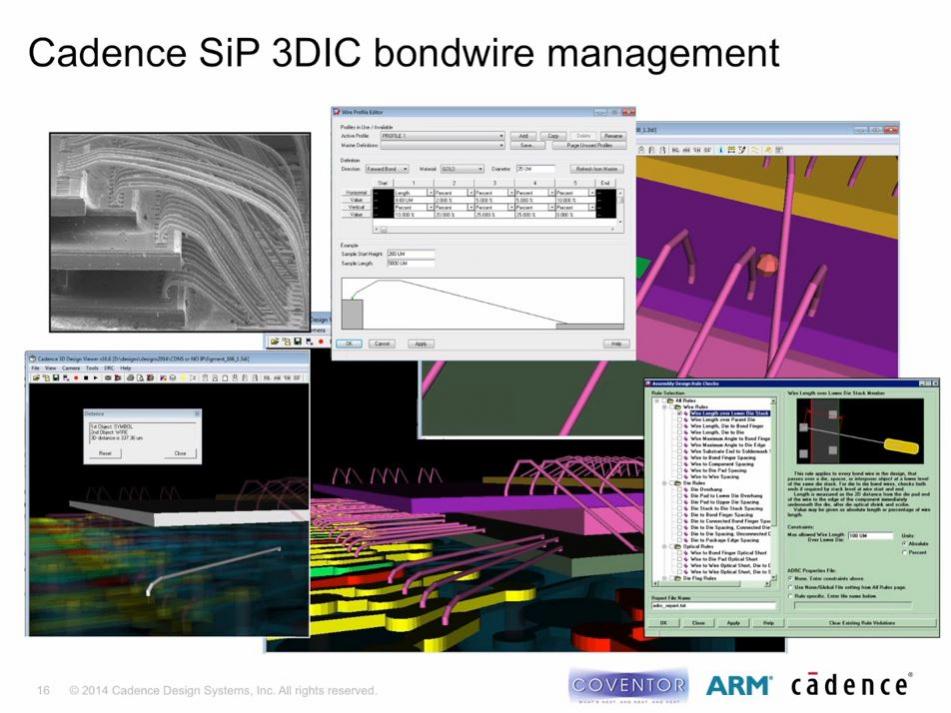Click Refresh from Master button
This screenshot has height=713, width=951.
pos(596,169)
